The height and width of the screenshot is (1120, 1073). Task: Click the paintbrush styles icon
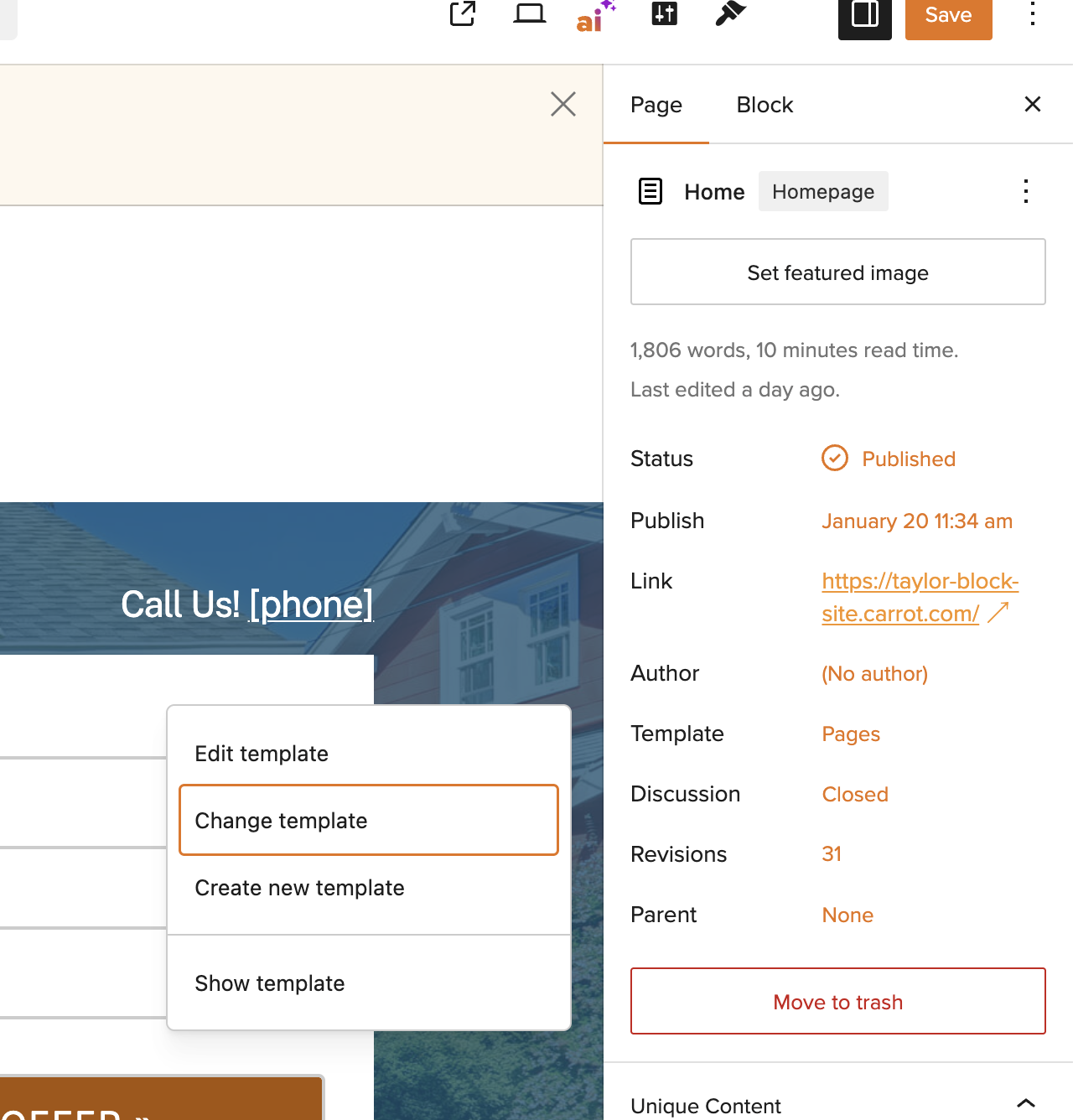tap(730, 13)
